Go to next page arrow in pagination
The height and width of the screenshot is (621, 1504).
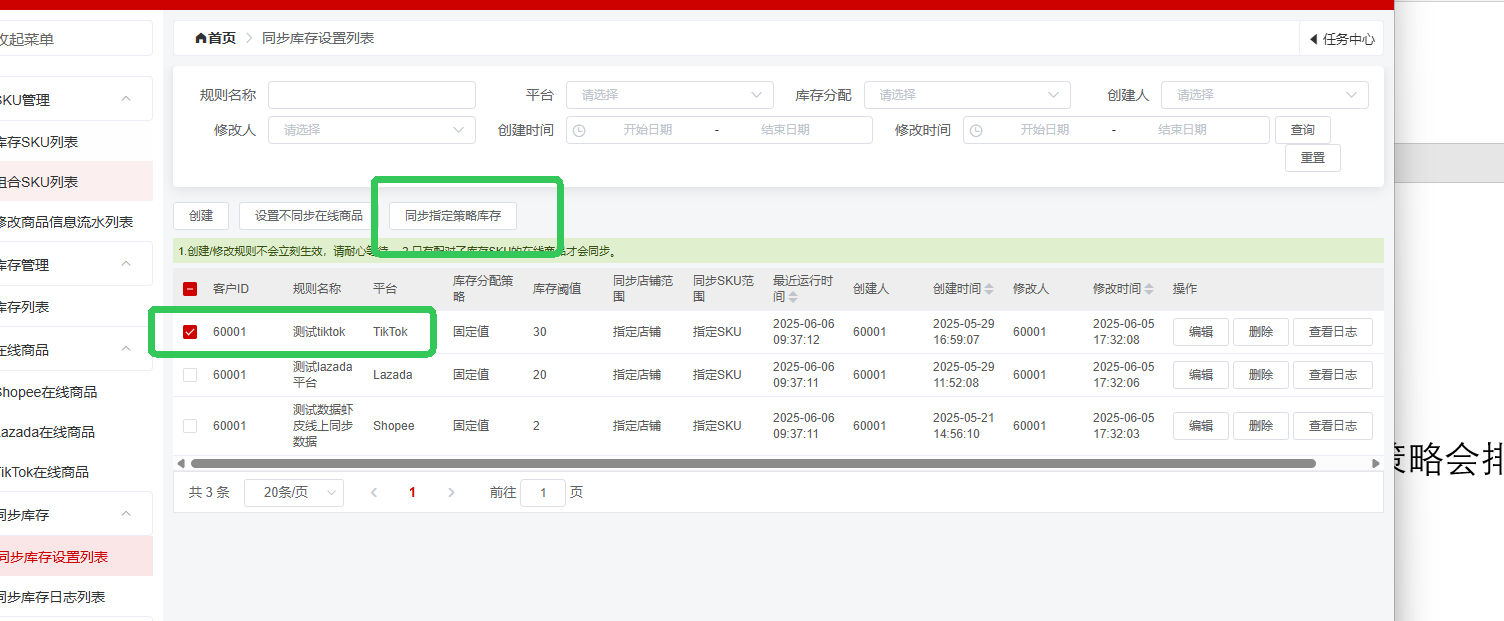point(451,493)
